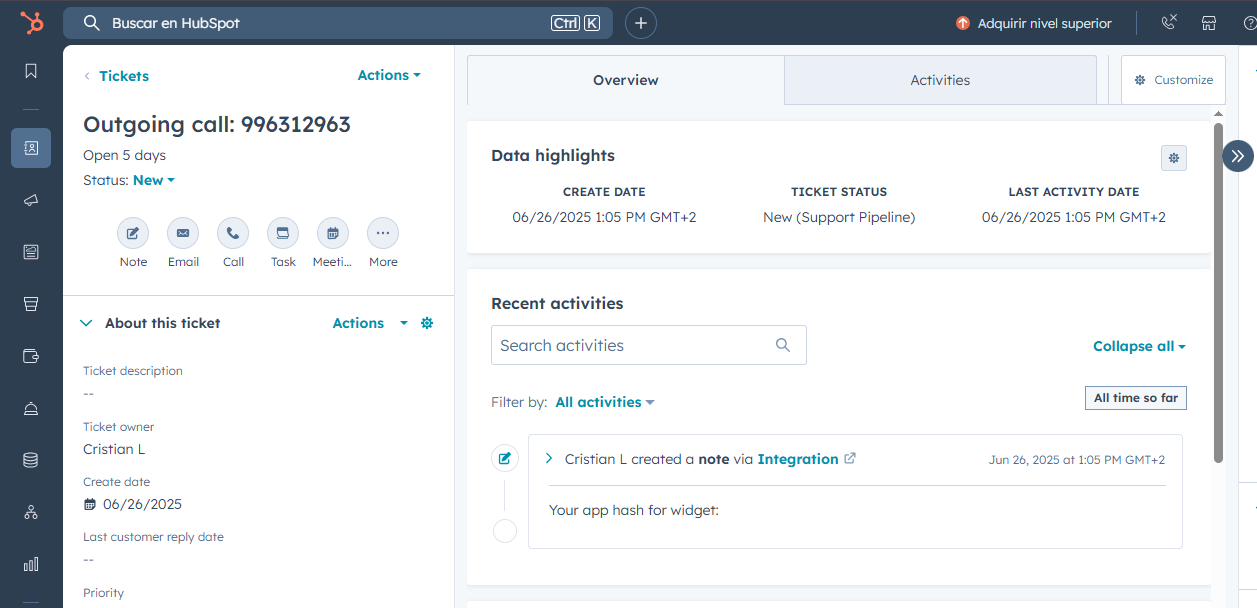Click ticket owner value Cristian L

tap(114, 449)
